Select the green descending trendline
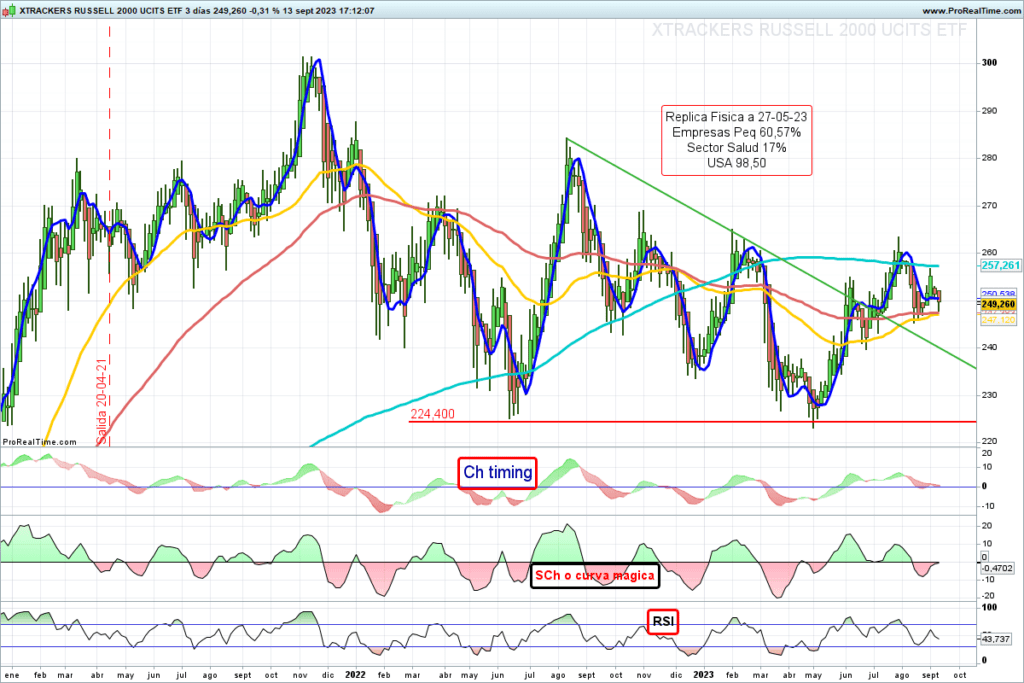 (771, 253)
